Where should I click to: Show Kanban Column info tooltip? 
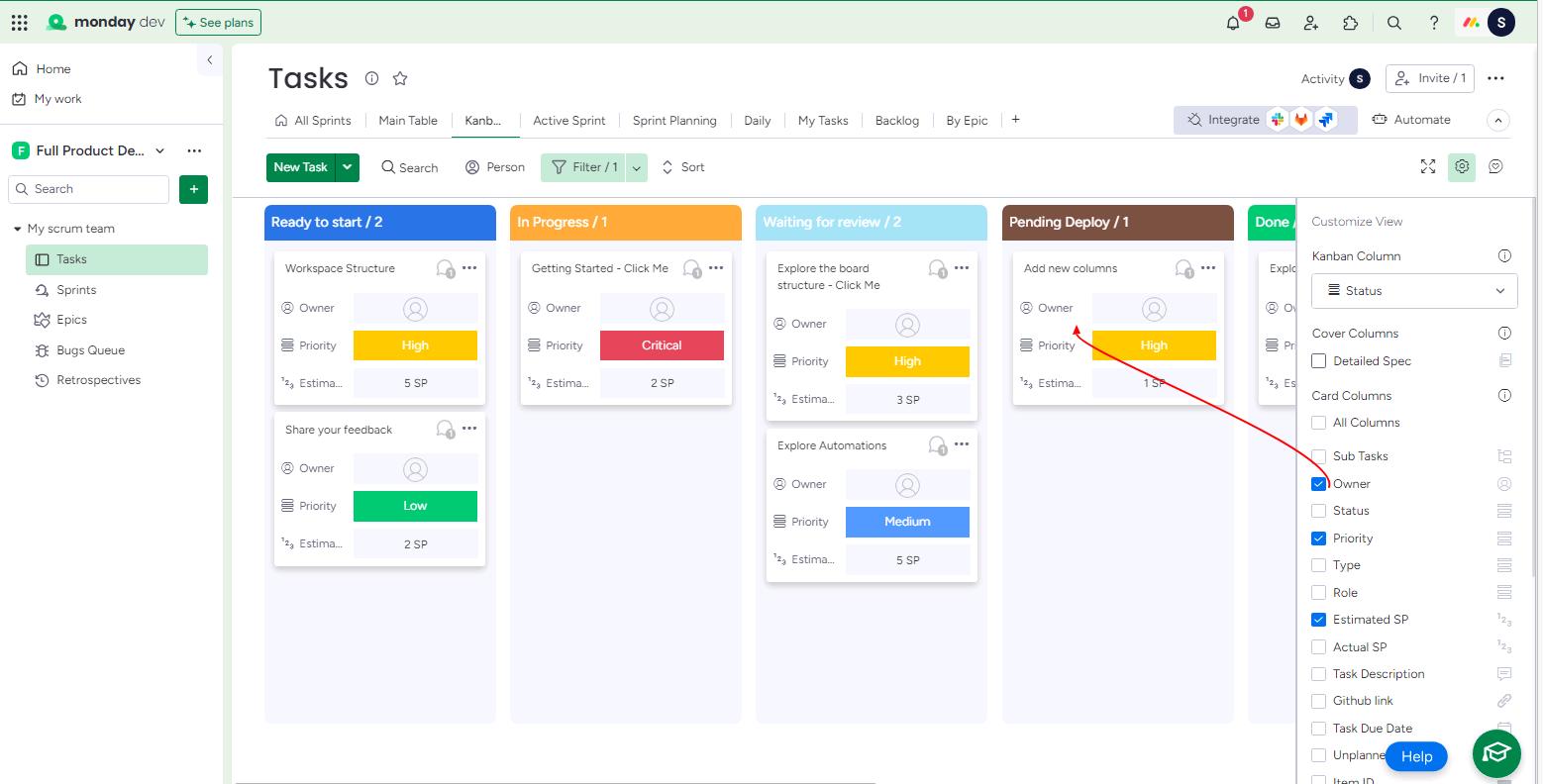click(x=1504, y=255)
